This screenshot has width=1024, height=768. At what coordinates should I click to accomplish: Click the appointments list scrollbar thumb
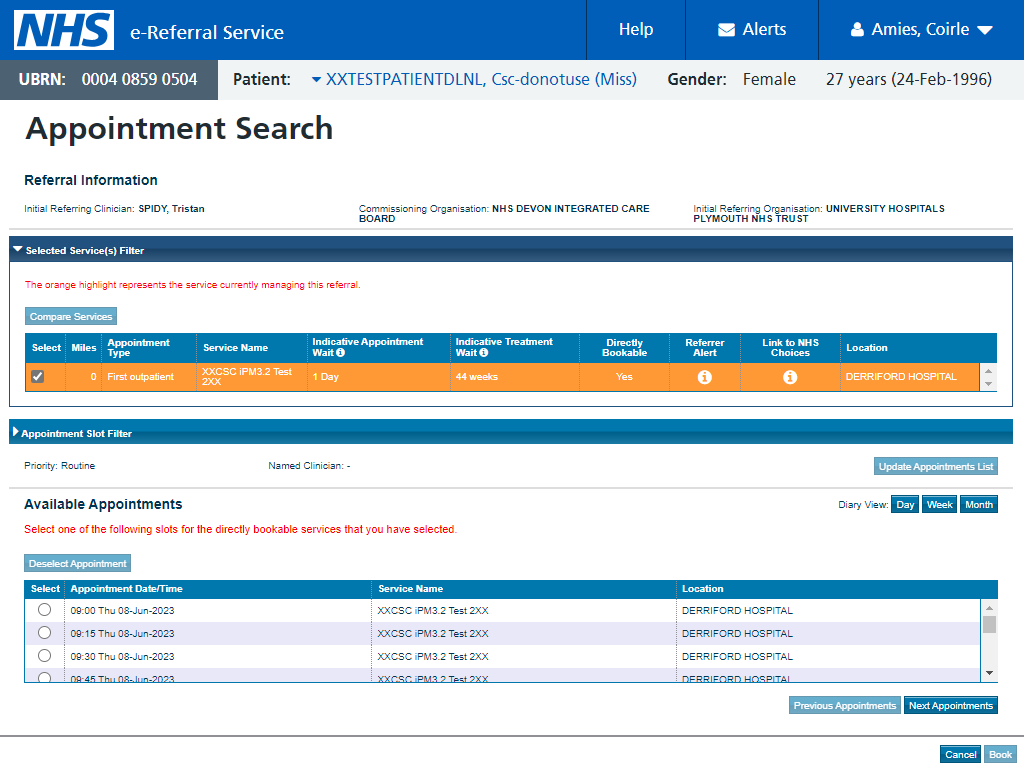[989, 624]
